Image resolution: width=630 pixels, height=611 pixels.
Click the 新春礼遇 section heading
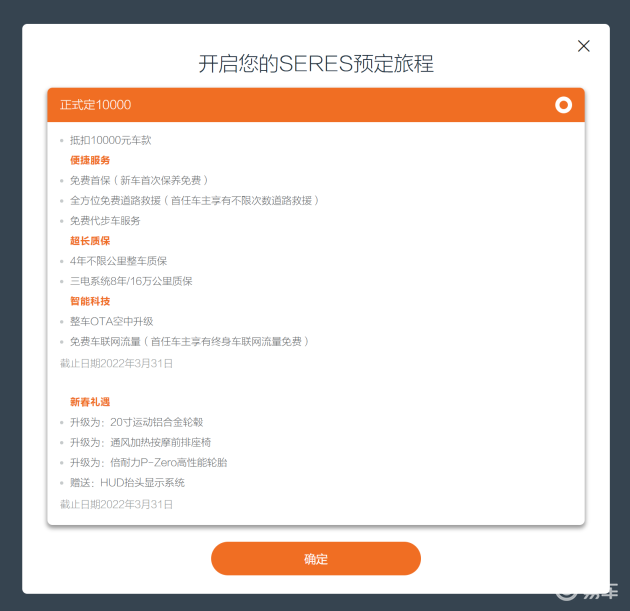(90, 402)
